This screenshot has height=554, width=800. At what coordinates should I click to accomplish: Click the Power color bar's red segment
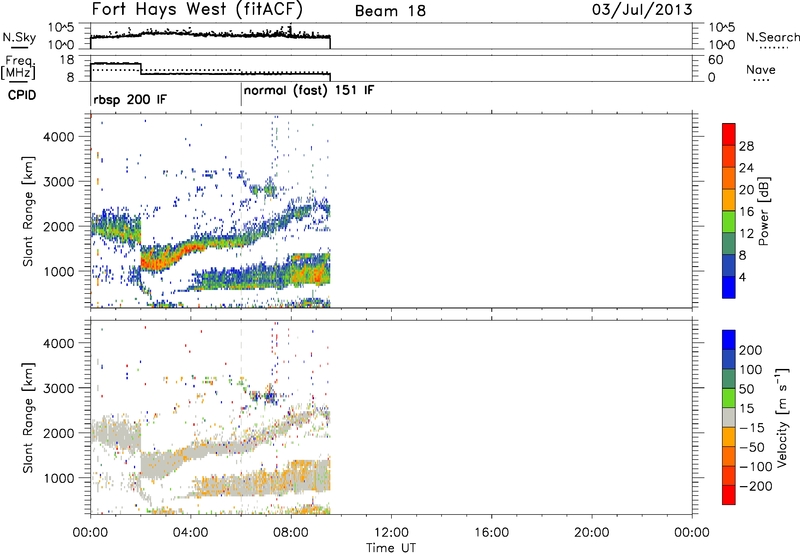729,134
